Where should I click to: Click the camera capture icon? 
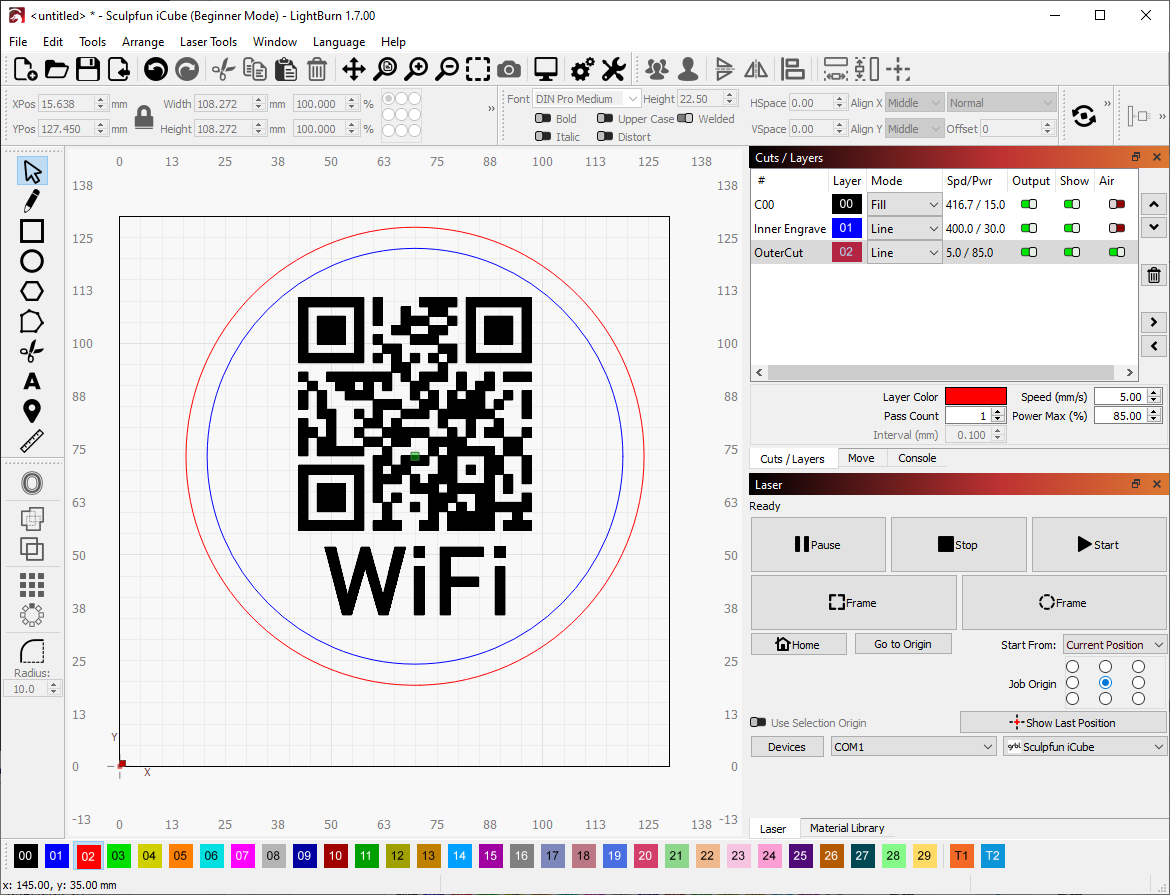(x=509, y=69)
